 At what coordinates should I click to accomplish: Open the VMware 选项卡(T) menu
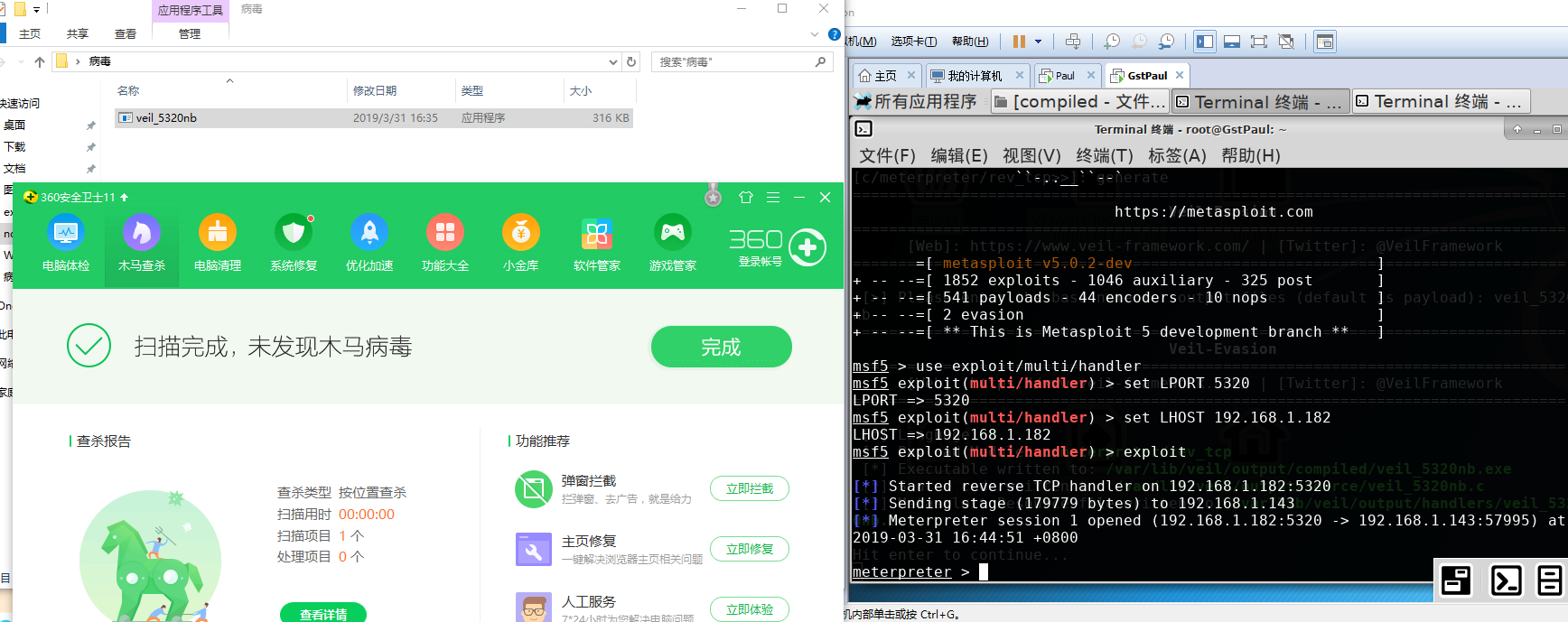coord(913,42)
